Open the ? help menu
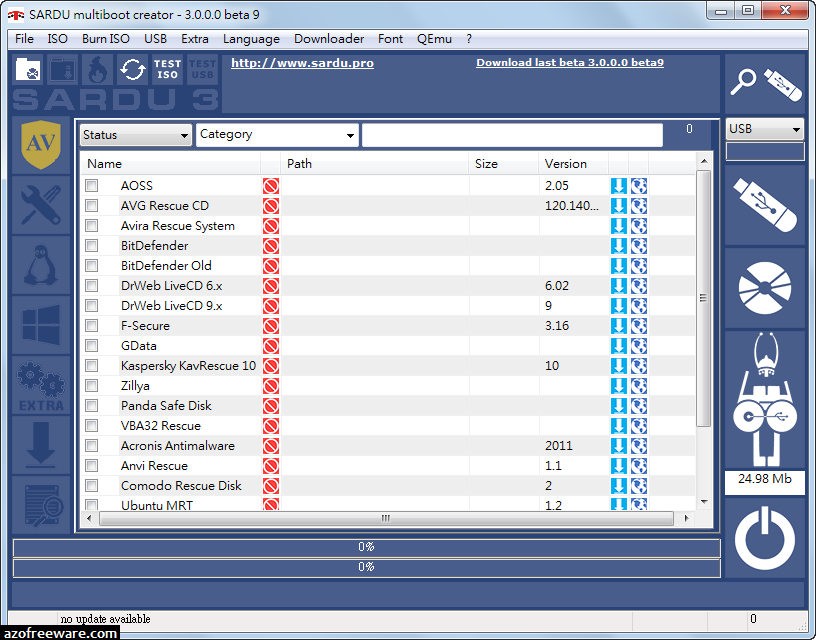Image resolution: width=816 pixels, height=640 pixels. coord(469,39)
